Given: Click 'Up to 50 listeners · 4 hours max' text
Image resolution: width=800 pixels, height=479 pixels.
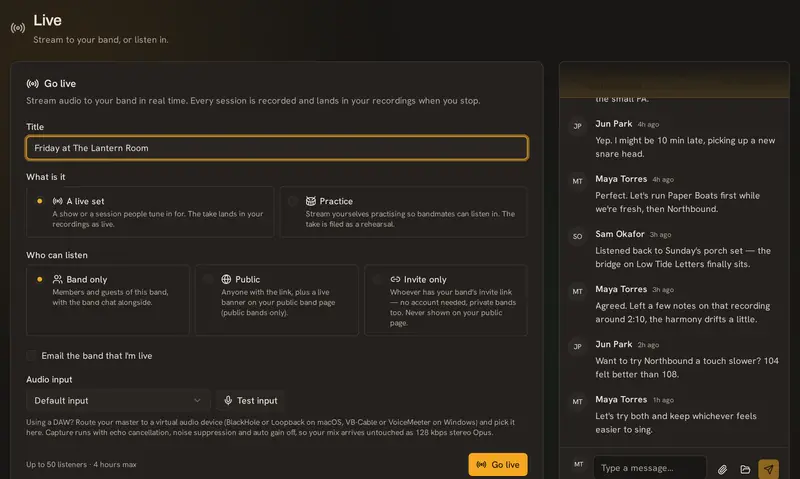Looking at the screenshot, I should pos(81,464).
